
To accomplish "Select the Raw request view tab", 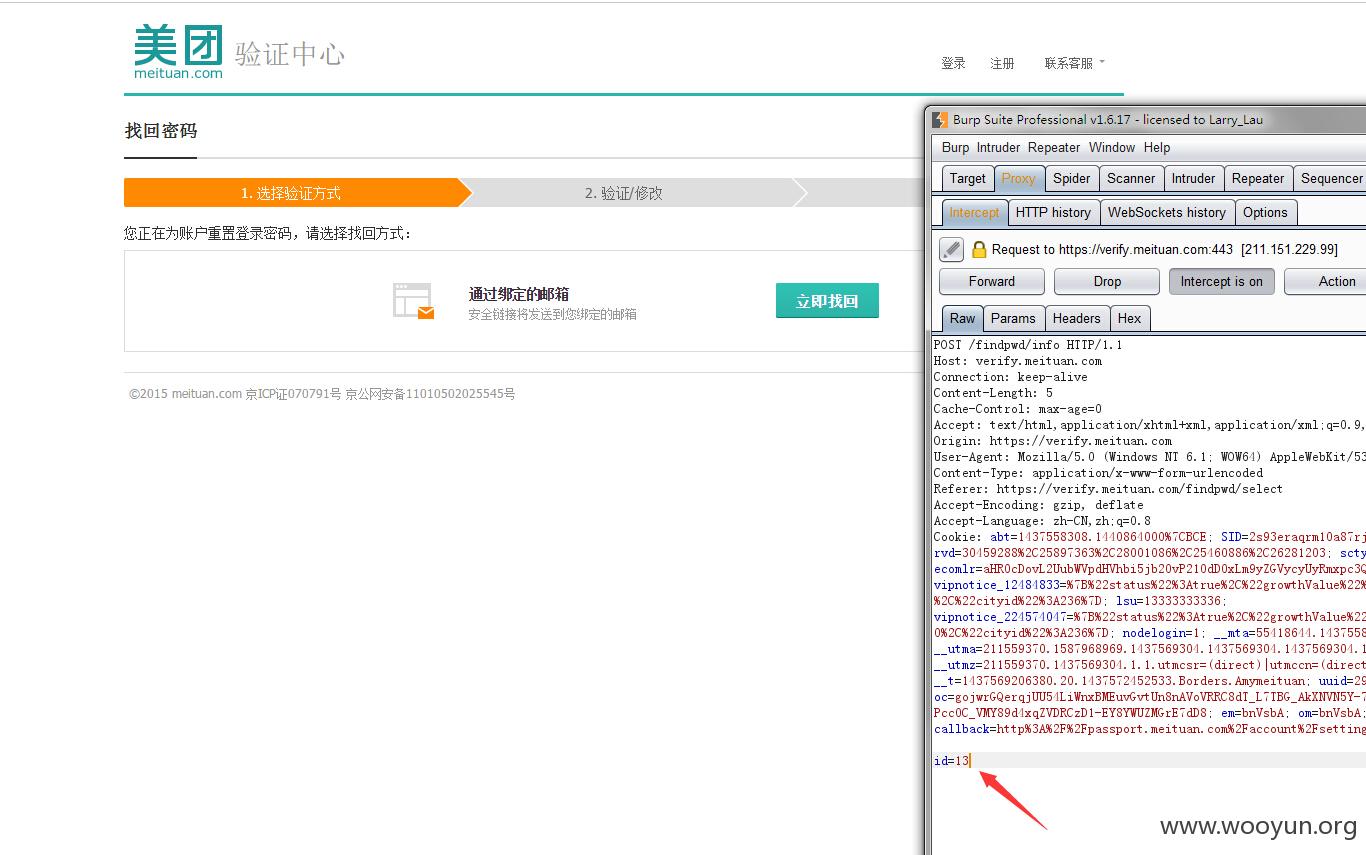I will pyautogui.click(x=962, y=318).
